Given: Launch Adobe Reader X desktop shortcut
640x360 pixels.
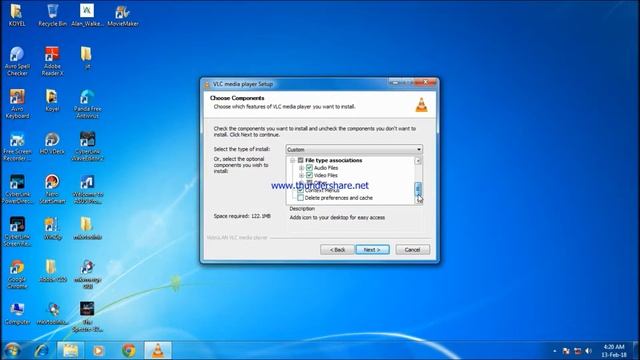Looking at the screenshot, I should 52,61.
